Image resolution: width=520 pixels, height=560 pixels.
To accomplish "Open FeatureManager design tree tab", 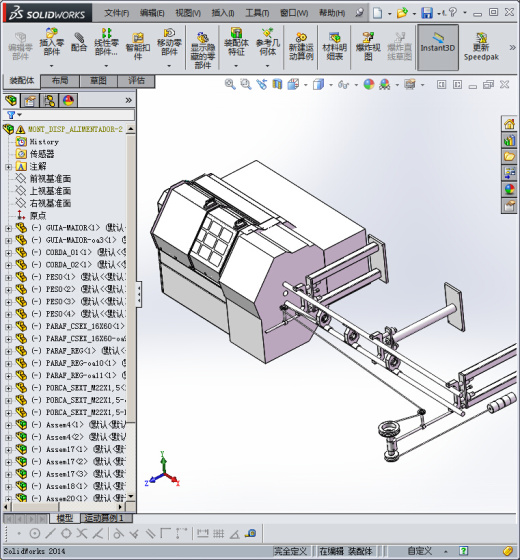I will pyautogui.click(x=11, y=101).
